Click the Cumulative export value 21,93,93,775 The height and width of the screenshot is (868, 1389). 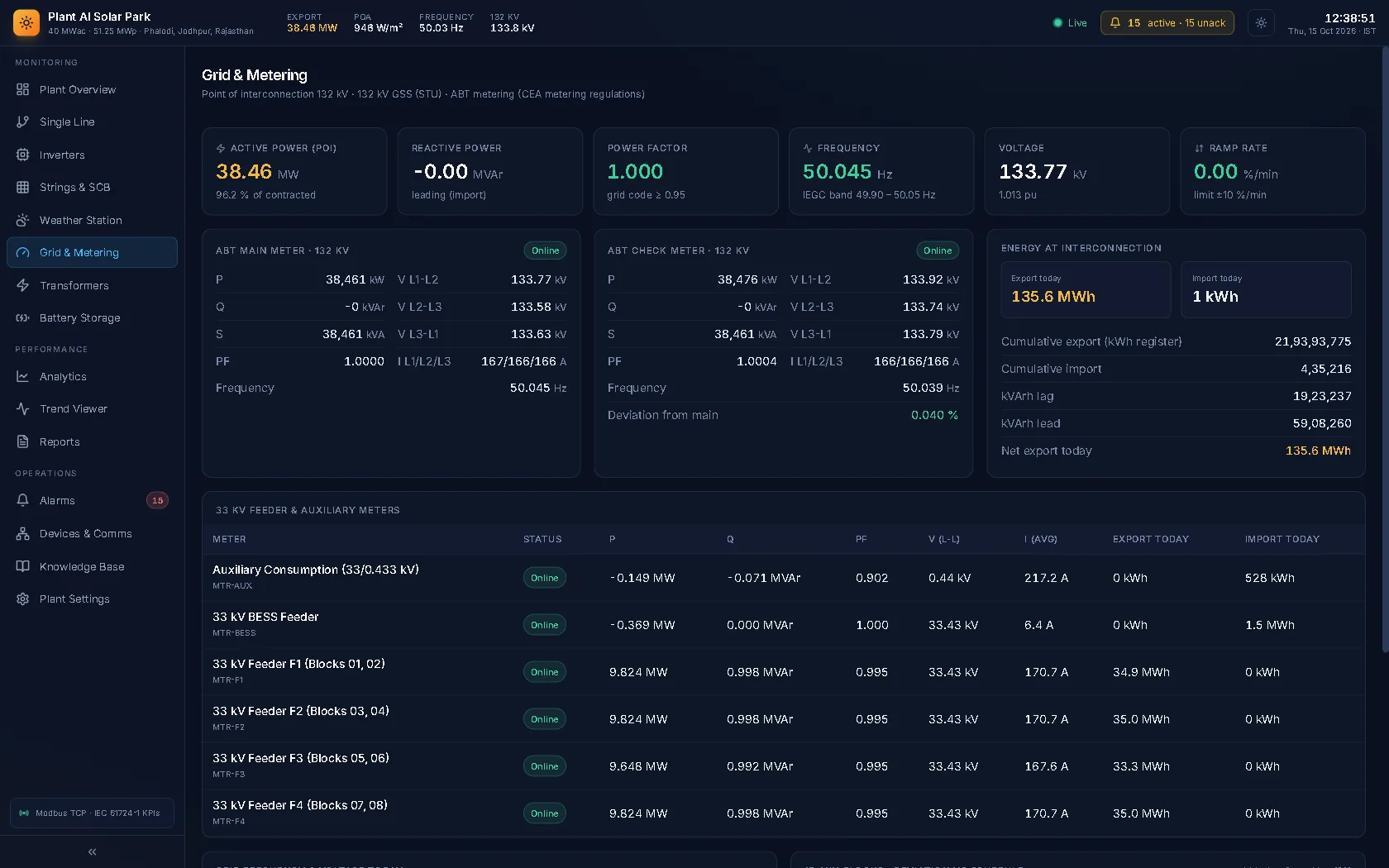coord(1313,341)
